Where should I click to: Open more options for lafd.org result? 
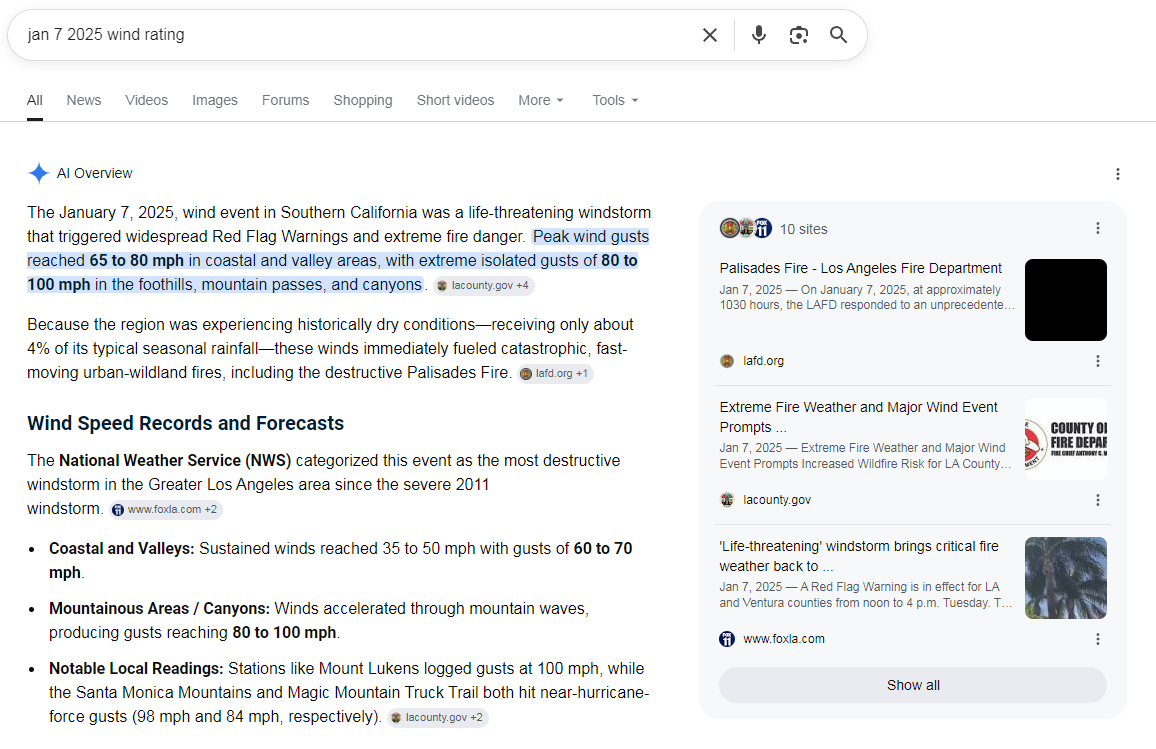(1098, 360)
